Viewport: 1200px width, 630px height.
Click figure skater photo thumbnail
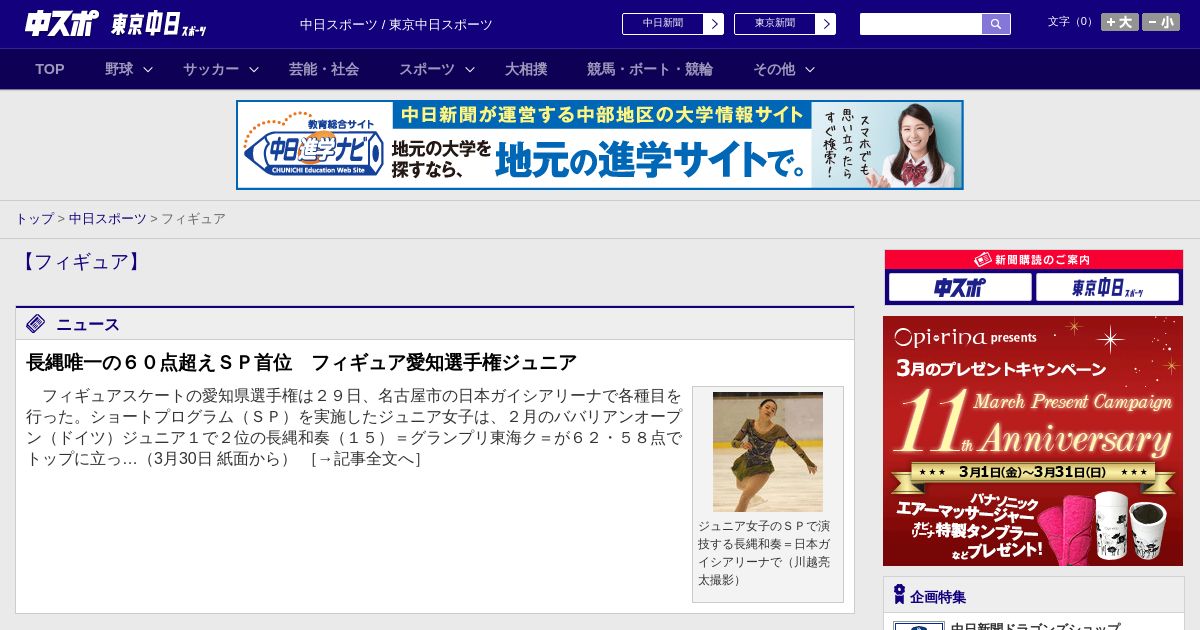click(x=768, y=452)
